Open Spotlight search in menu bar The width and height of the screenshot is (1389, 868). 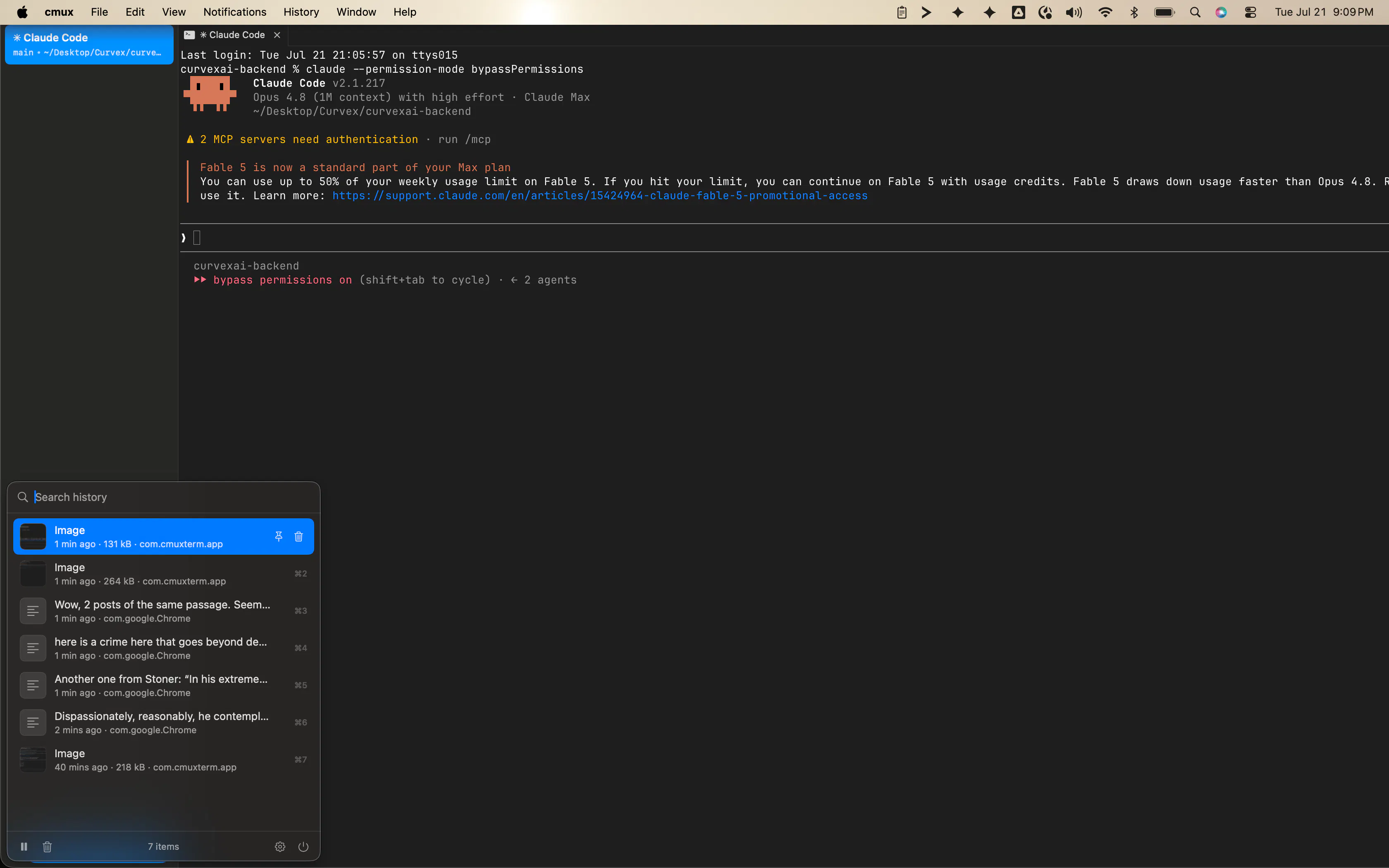(1195, 12)
